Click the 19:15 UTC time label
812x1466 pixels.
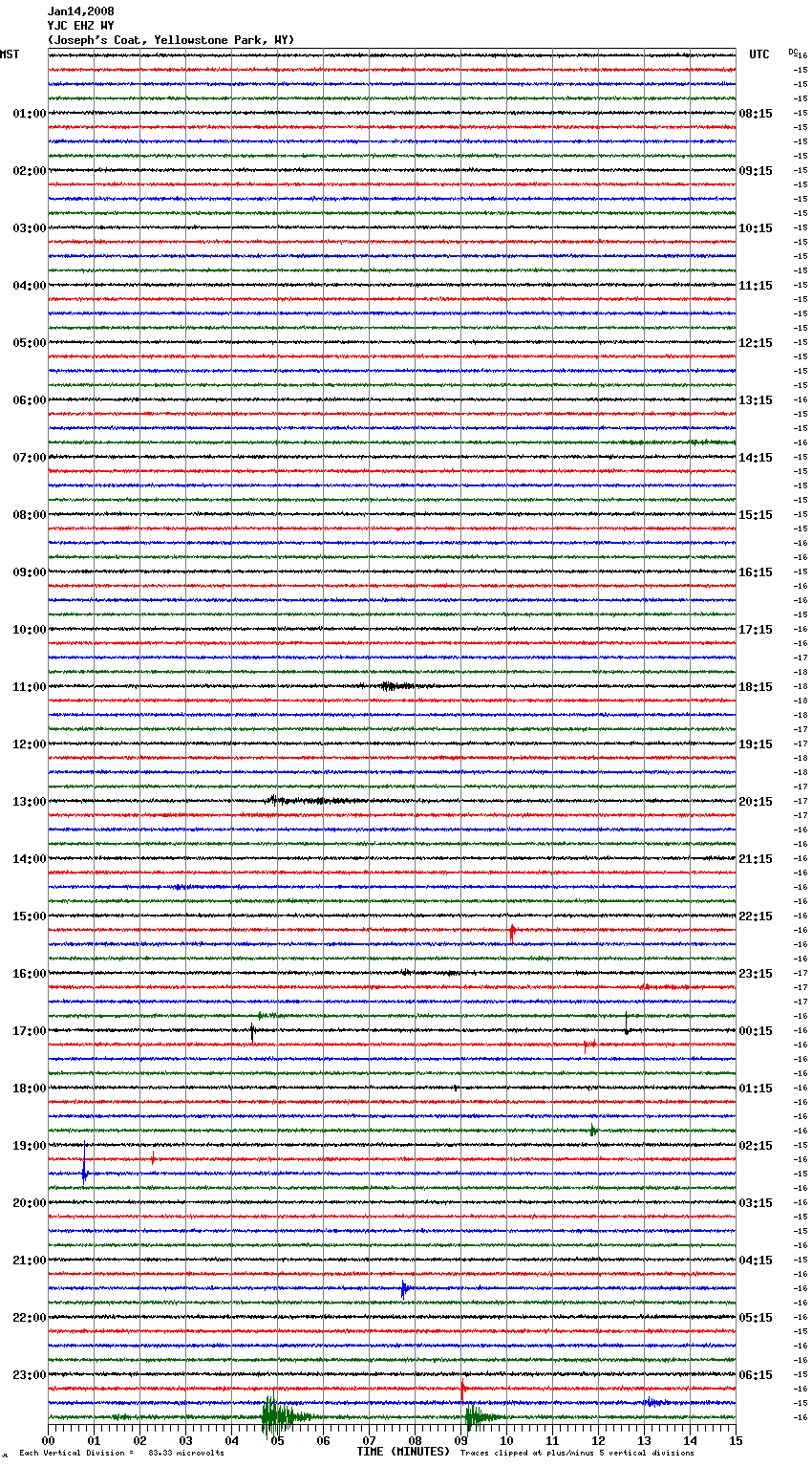(756, 744)
